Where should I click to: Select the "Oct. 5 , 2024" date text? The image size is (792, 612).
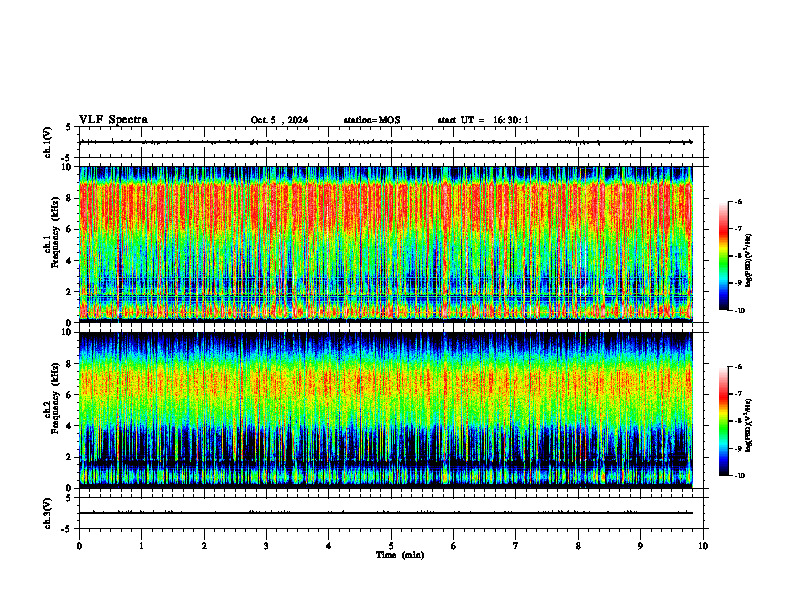pyautogui.click(x=279, y=120)
